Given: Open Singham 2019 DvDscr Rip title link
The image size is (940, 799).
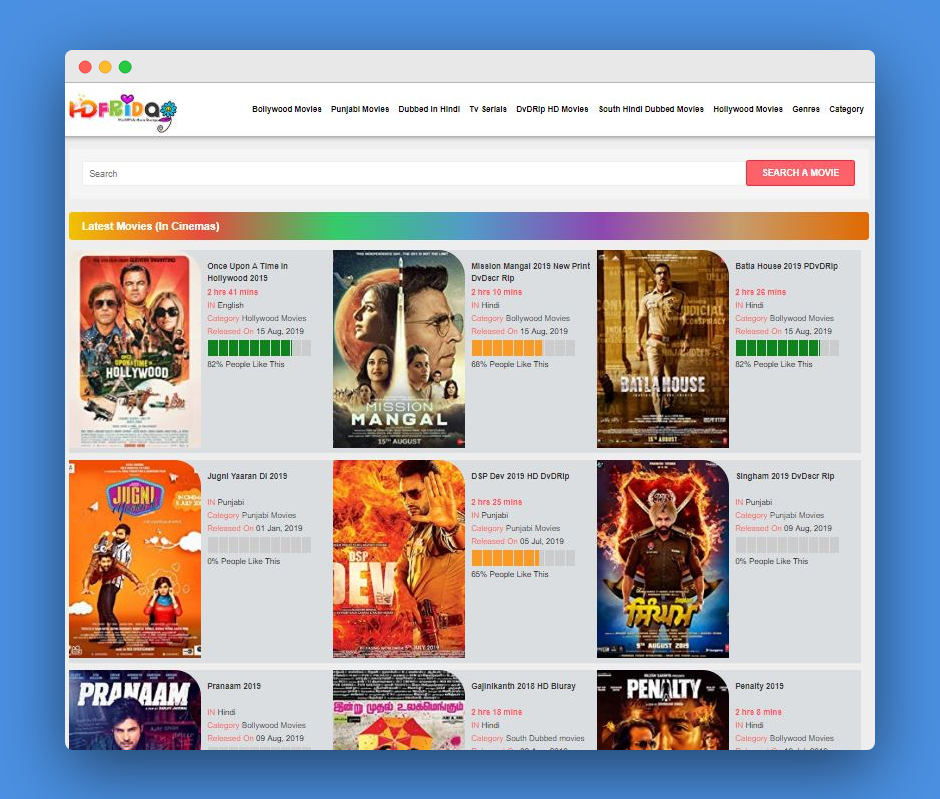Looking at the screenshot, I should [785, 476].
